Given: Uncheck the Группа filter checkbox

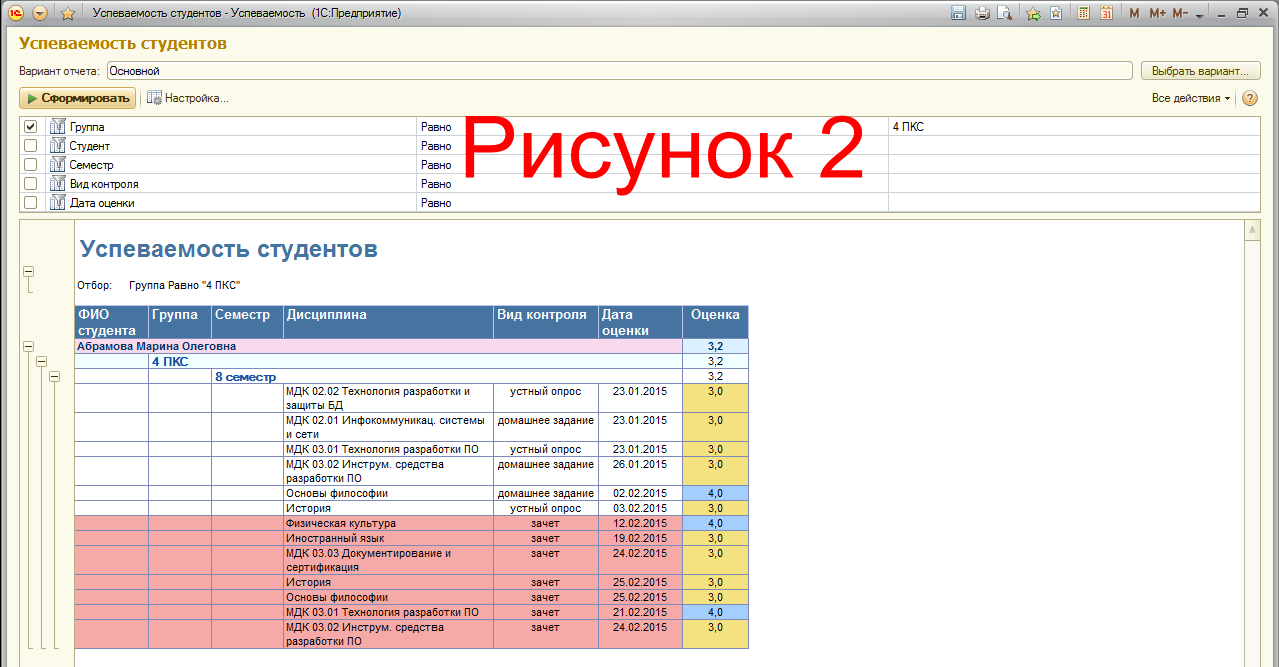Looking at the screenshot, I should pyautogui.click(x=31, y=127).
